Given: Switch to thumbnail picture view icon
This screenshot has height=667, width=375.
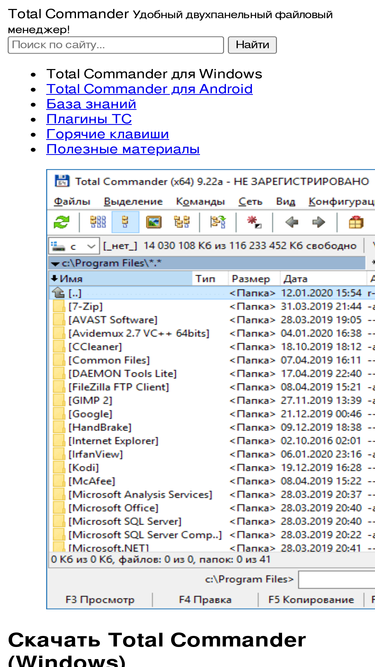Looking at the screenshot, I should tap(153, 222).
